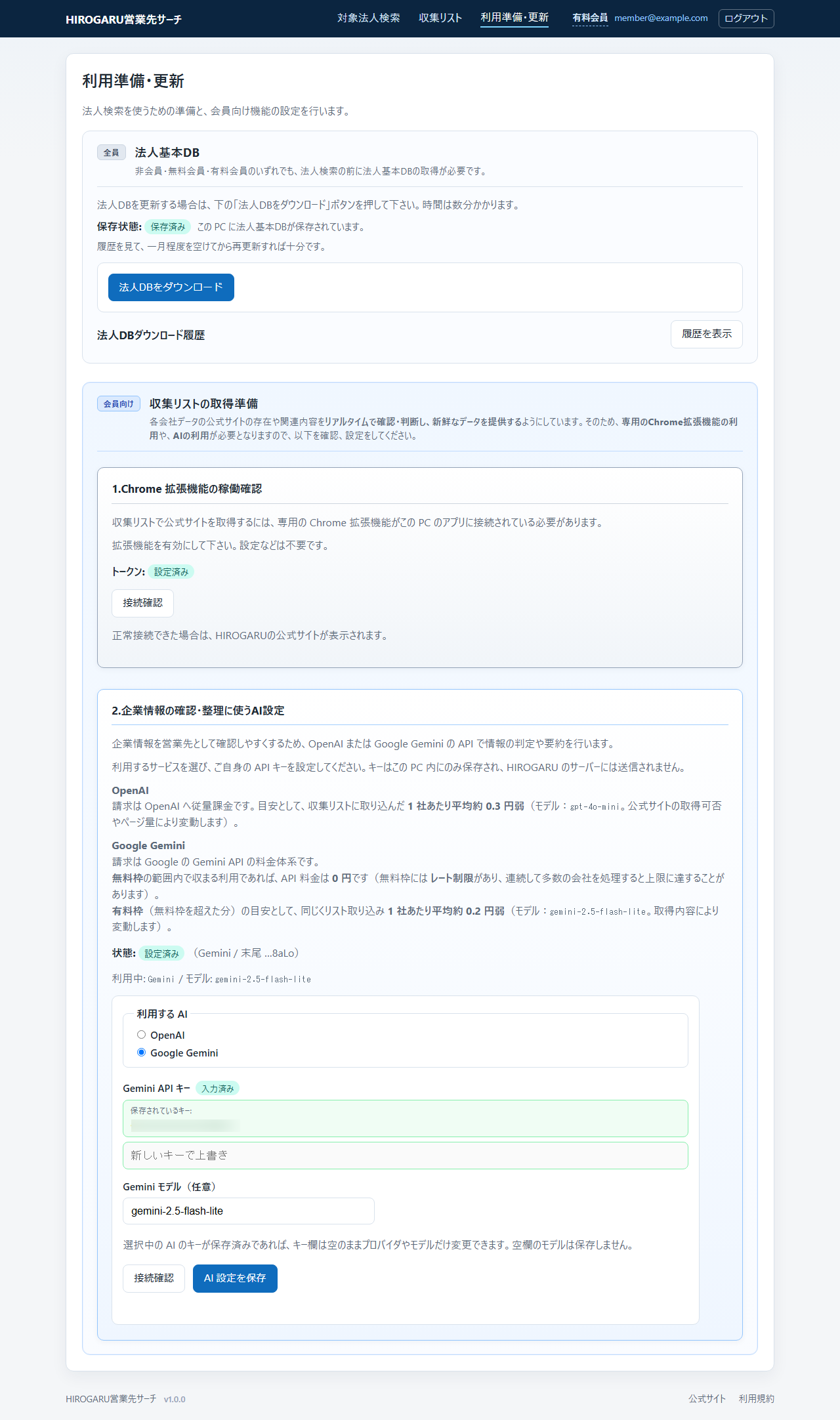Click the 2.企業情報の確認・整理に使うAI設定 heading
The height and width of the screenshot is (1420, 840).
click(x=198, y=711)
